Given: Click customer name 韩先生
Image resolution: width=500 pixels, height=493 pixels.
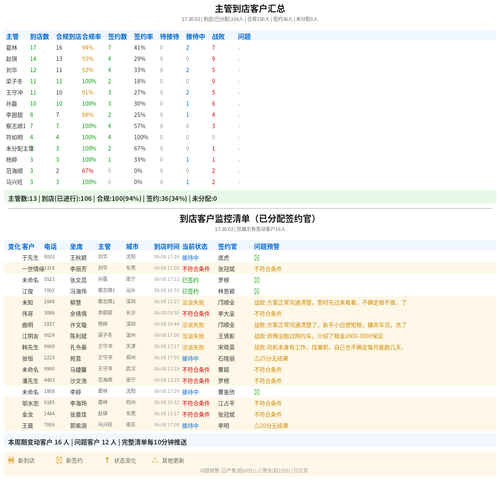Looking at the screenshot, I should tap(30, 347).
